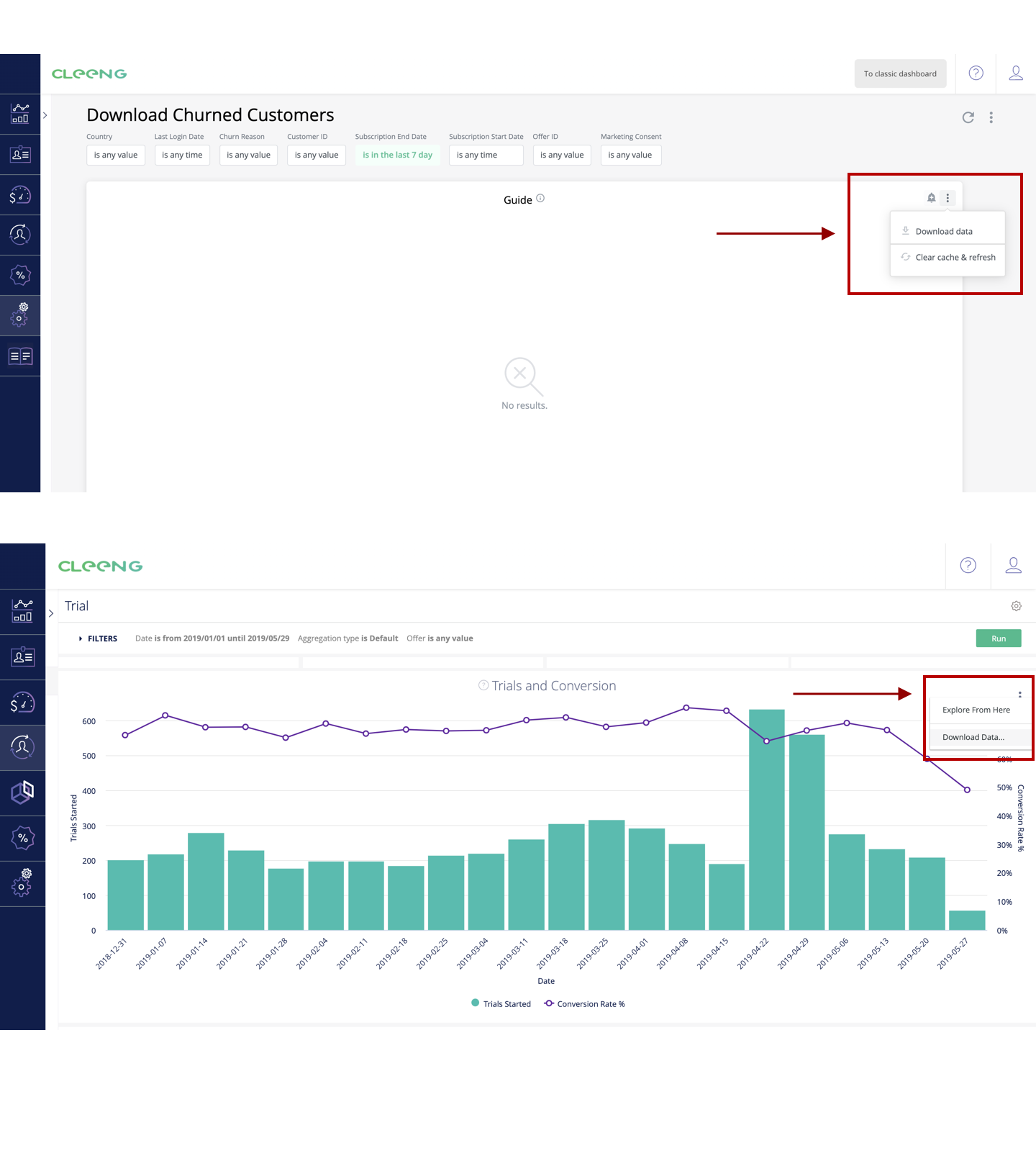This screenshot has width=1036, height=1161.
Task: Click the bell alert icon in Guide tile
Action: (x=931, y=198)
